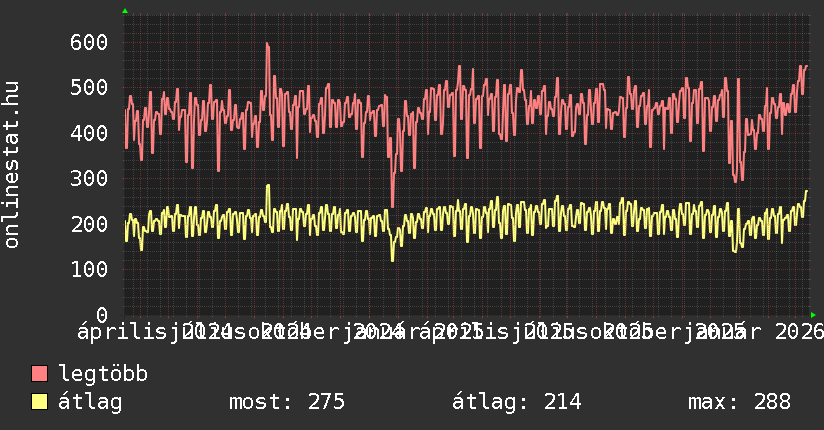
Task: Click the deepest yellow line dip near 120
Action: tap(392, 260)
